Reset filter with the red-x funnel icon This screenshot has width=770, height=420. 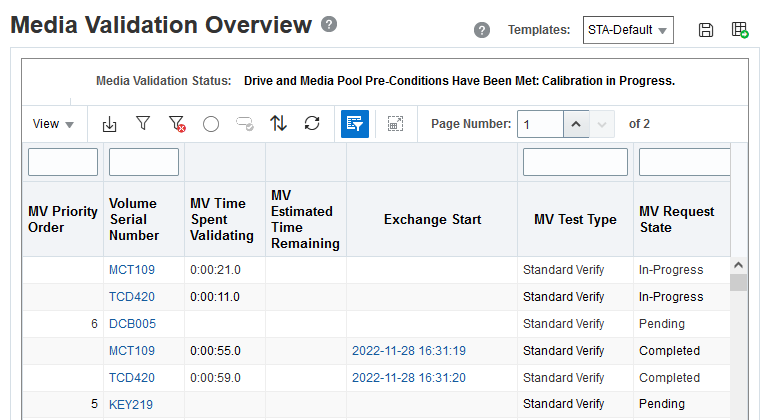pos(177,124)
